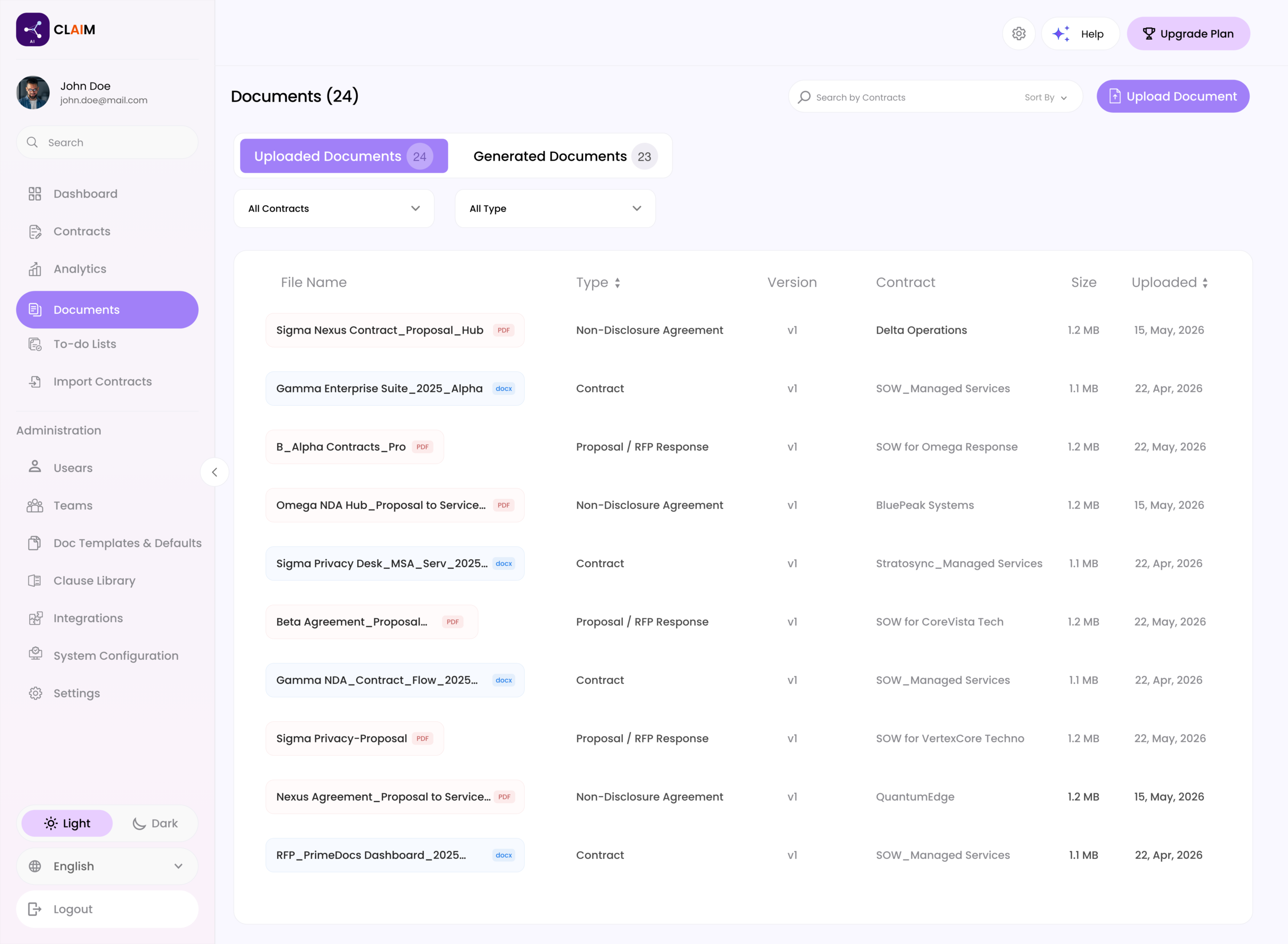Click the john.doe@mail.com email text
Screen dimensions: 1288x944
(104, 100)
